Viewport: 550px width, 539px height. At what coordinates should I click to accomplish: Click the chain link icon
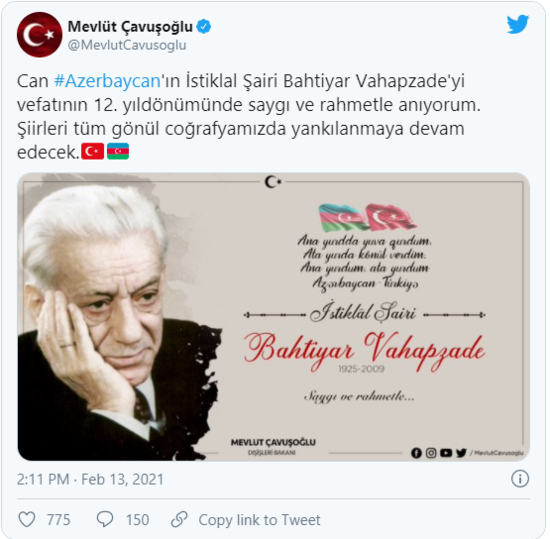click(x=180, y=519)
